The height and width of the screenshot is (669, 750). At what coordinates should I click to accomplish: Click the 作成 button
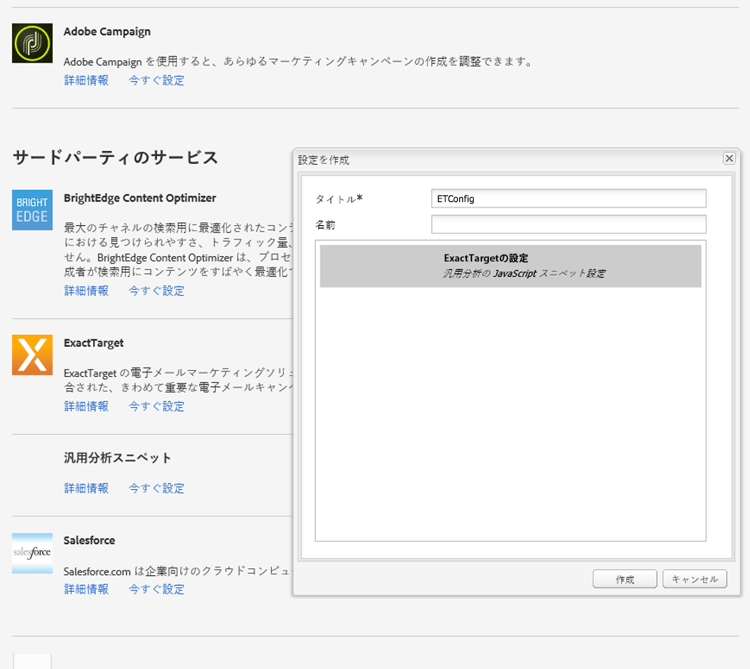[x=625, y=579]
